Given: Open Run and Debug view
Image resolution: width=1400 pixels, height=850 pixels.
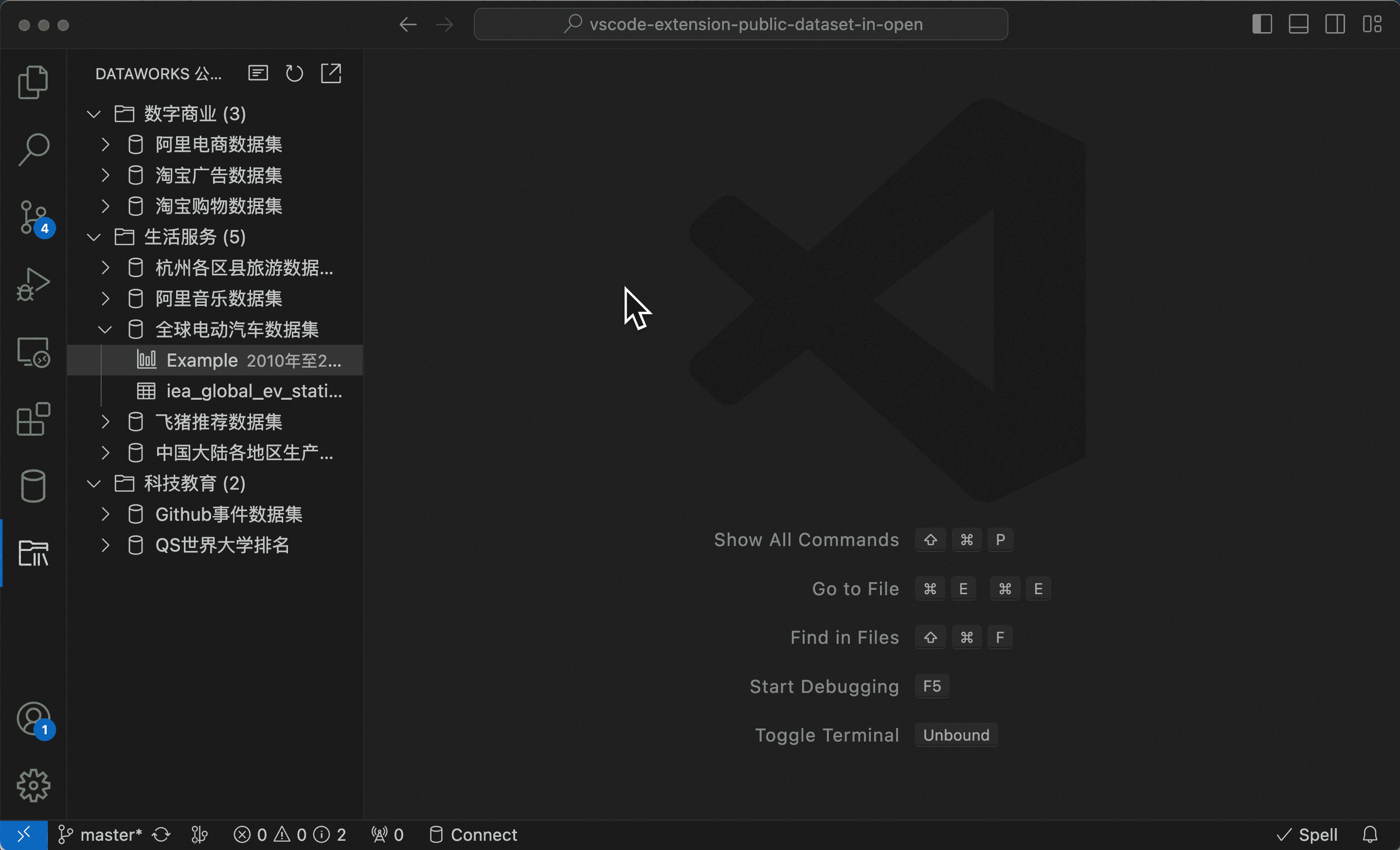Looking at the screenshot, I should click(x=33, y=284).
